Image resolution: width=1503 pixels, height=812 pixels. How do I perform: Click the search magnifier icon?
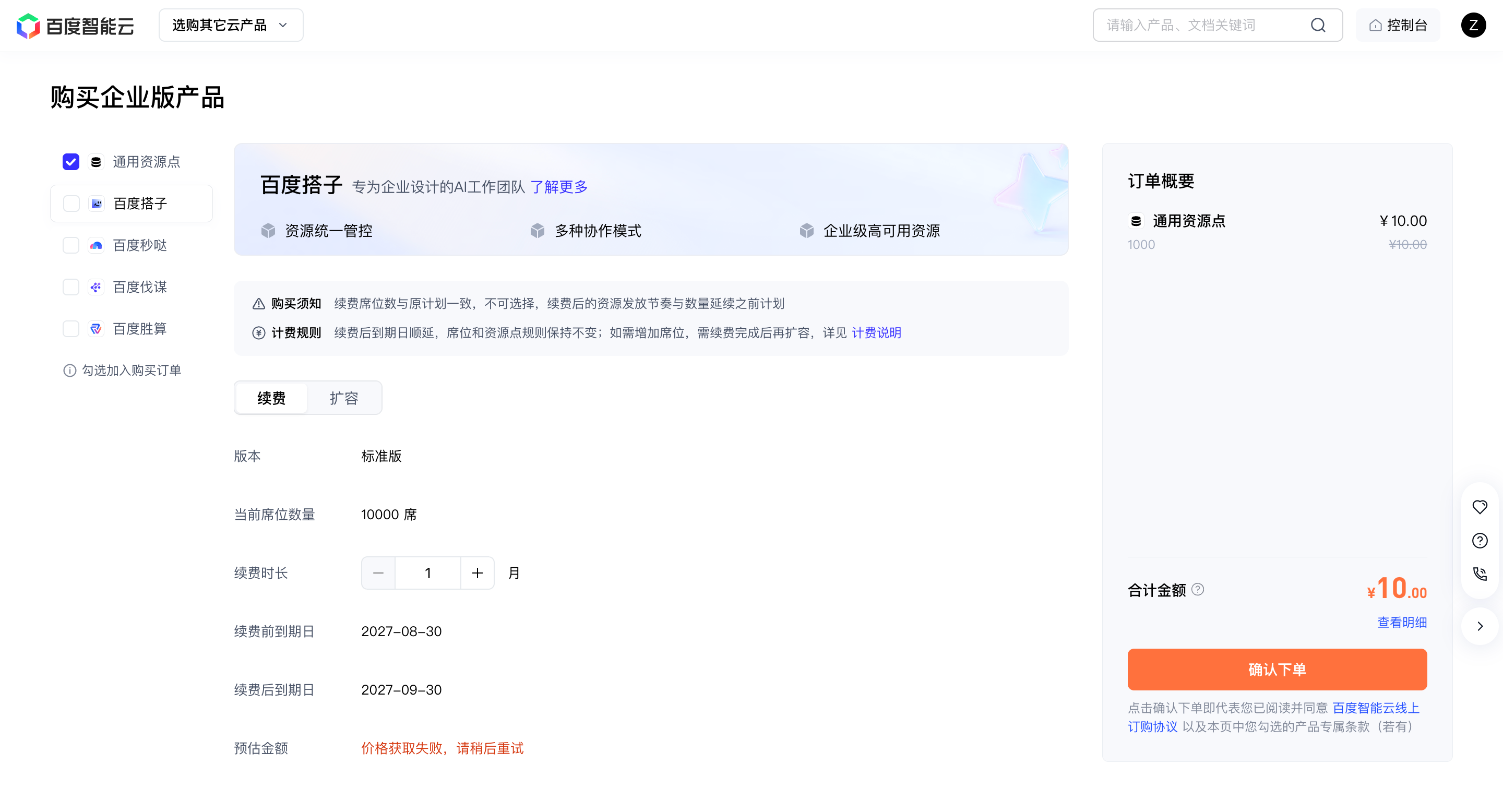(x=1318, y=25)
